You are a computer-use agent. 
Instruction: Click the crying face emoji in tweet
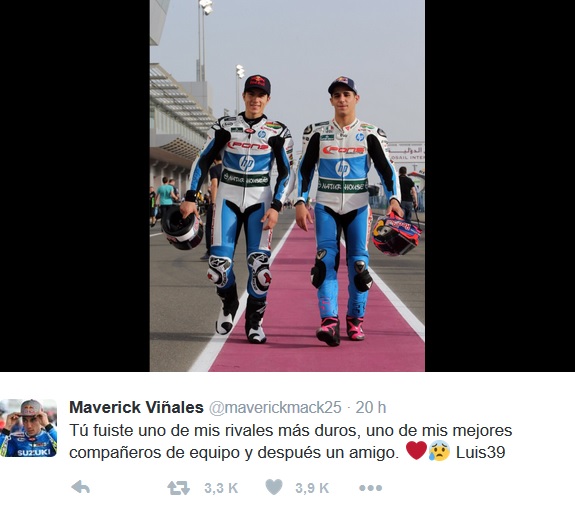coord(439,451)
